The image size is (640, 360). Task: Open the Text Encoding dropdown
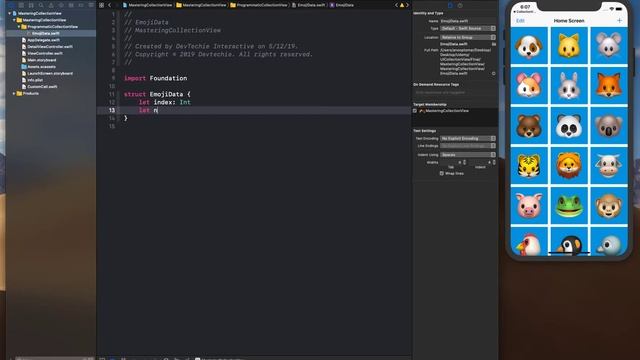click(468, 138)
